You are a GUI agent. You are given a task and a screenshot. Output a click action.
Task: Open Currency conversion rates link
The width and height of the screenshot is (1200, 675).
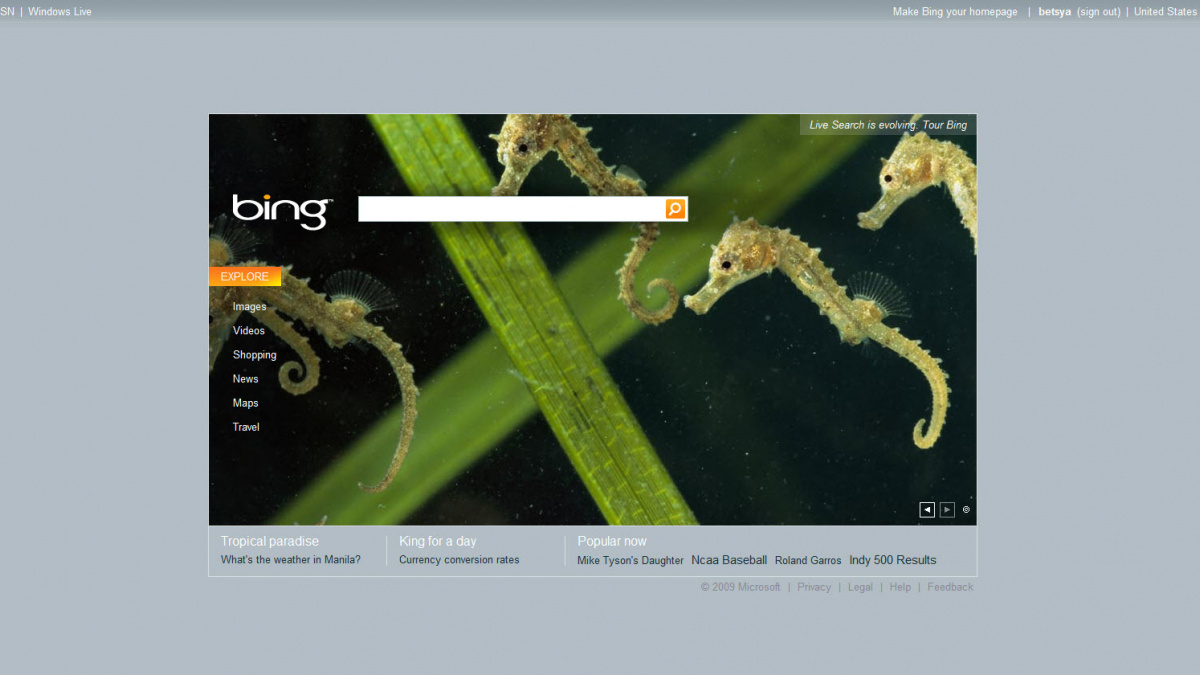[x=459, y=560]
